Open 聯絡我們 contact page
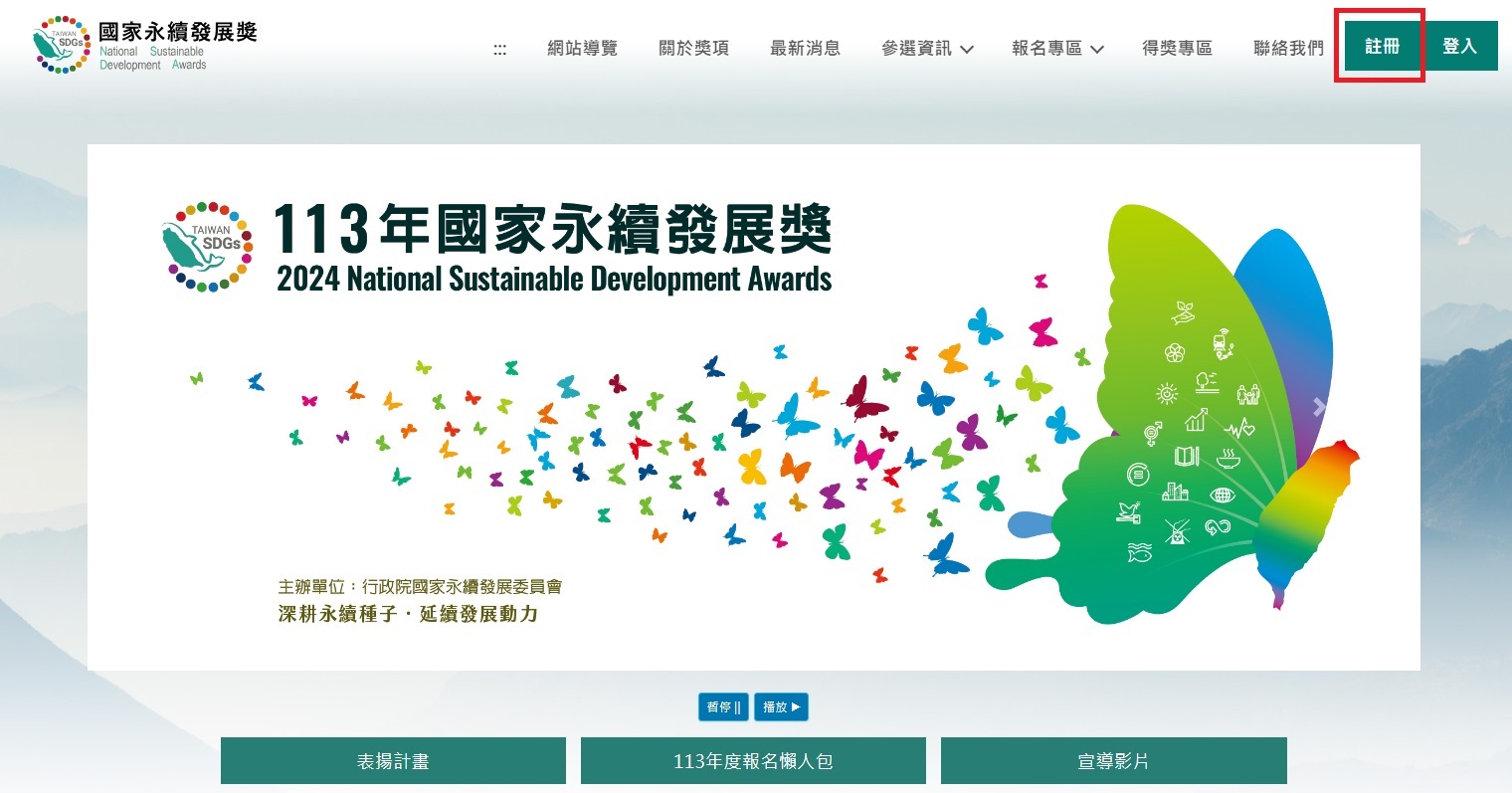This screenshot has width=1512, height=793. [x=1289, y=48]
